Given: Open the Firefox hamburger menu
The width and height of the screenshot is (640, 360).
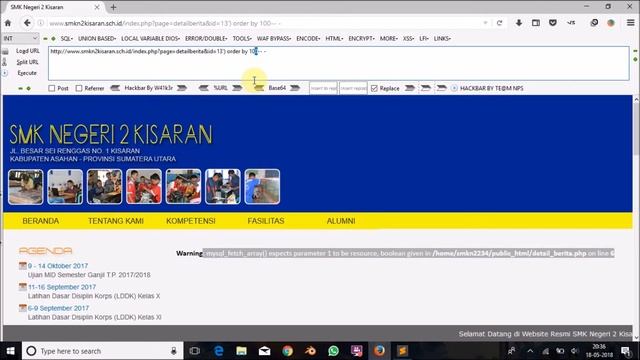Looking at the screenshot, I should point(631,23).
